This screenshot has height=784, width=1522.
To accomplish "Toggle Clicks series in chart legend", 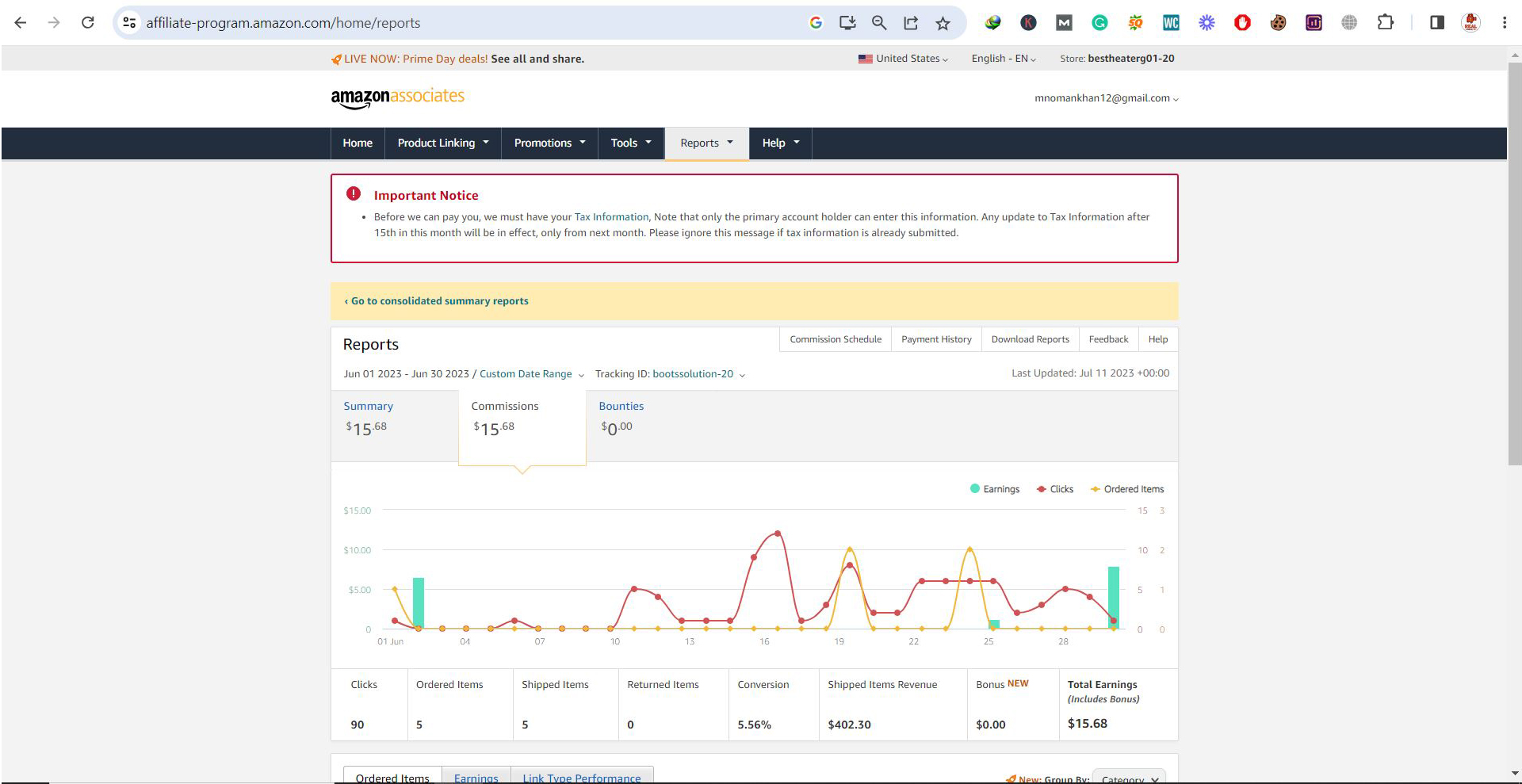I will (x=1055, y=489).
